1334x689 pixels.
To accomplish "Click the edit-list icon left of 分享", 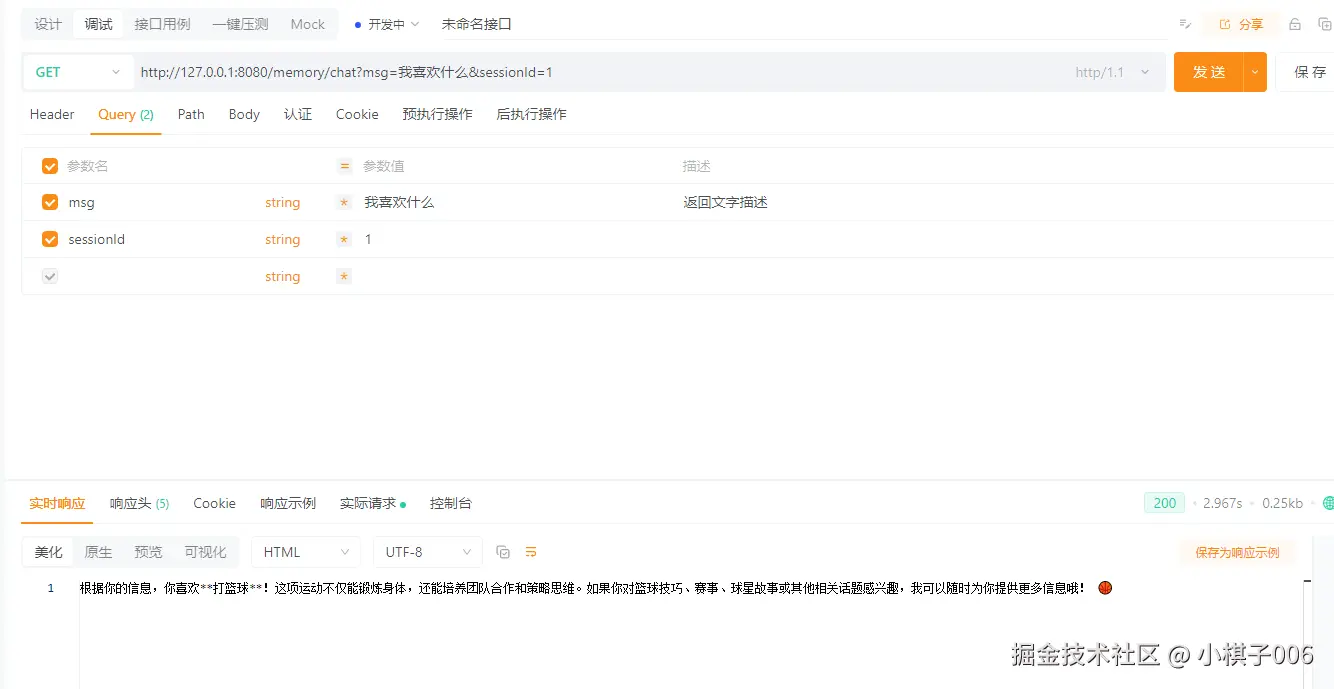I will (1185, 24).
